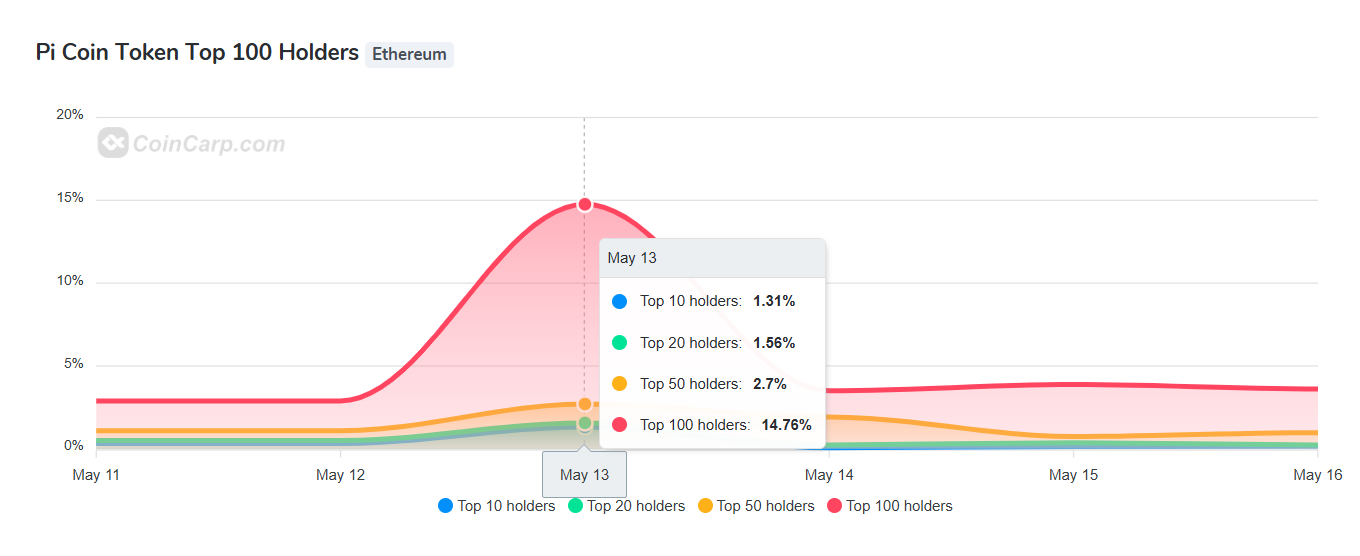Select the Ethereum chain badge
1360x556 pixels.
409,54
